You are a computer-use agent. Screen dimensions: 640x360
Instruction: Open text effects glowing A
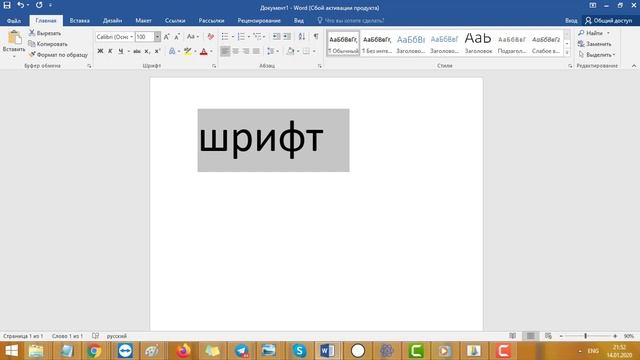[x=172, y=51]
